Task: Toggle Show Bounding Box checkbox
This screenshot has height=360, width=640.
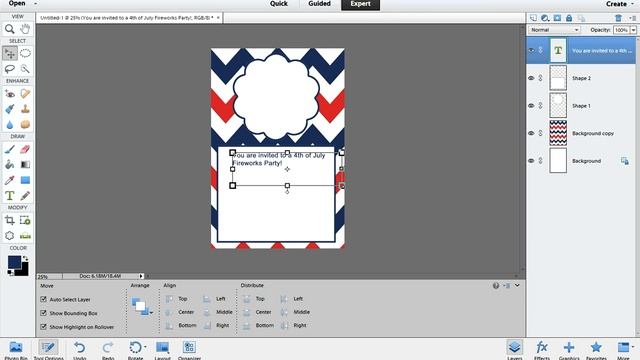Action: 43,313
